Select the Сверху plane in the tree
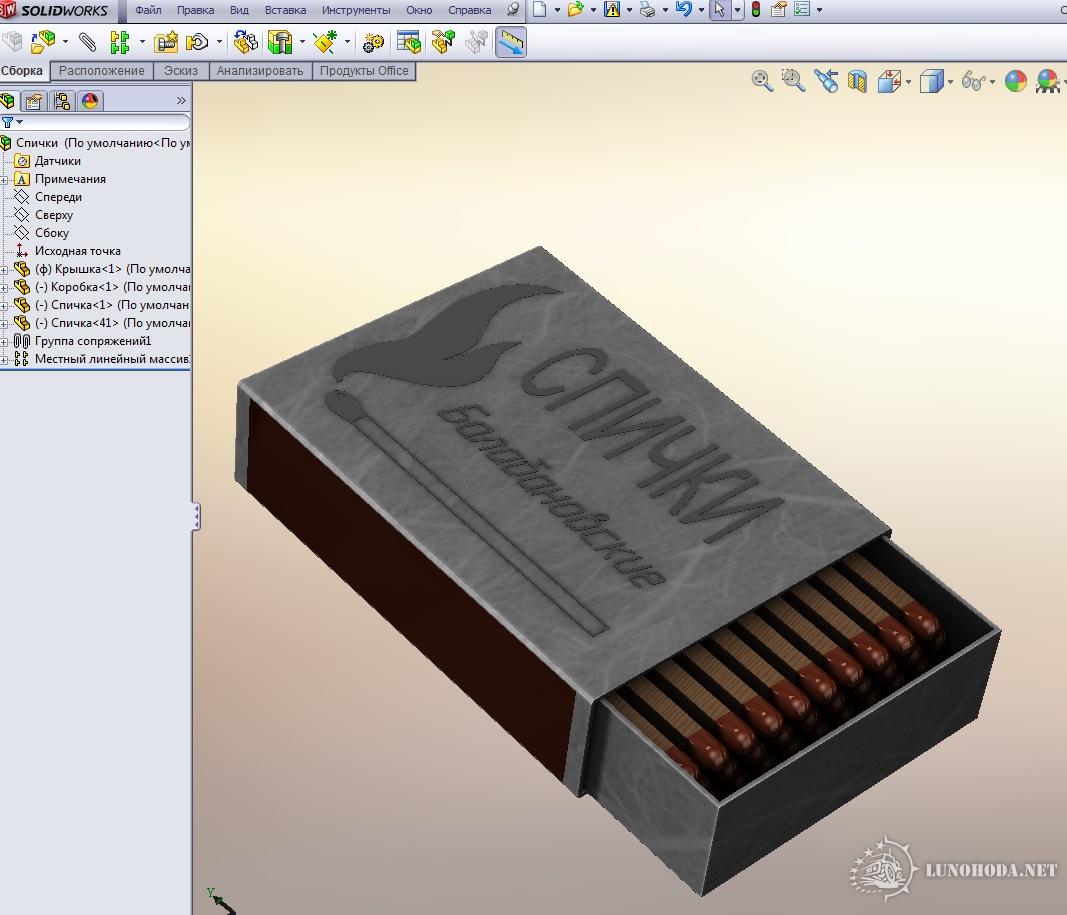1067x915 pixels. coord(54,215)
